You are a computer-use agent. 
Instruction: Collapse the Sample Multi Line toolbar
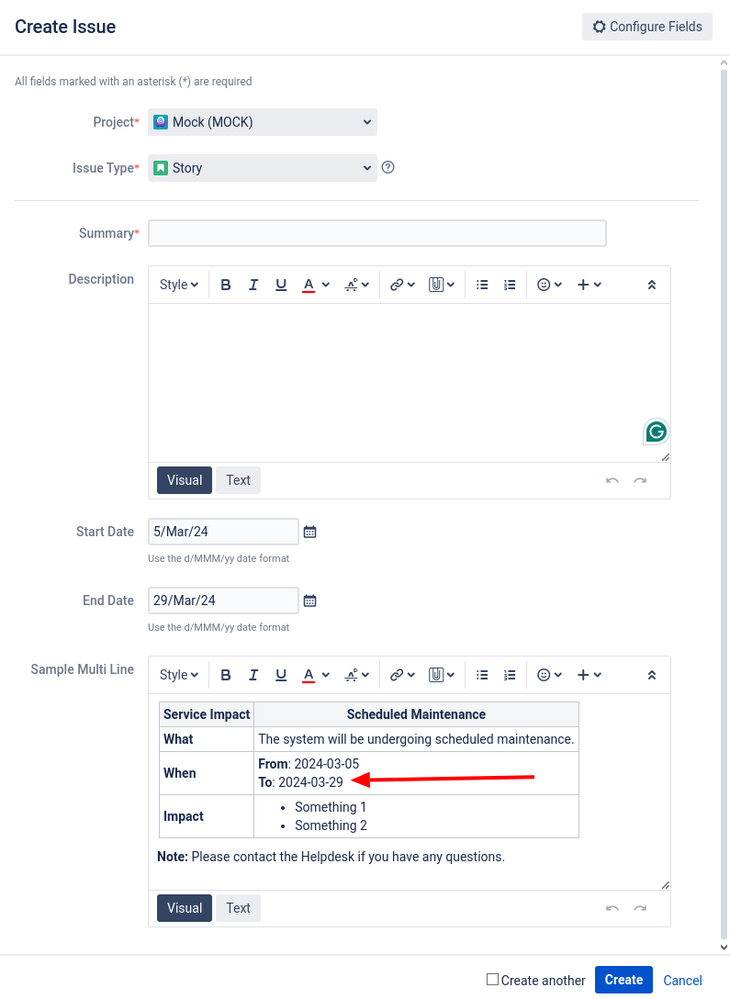(652, 675)
